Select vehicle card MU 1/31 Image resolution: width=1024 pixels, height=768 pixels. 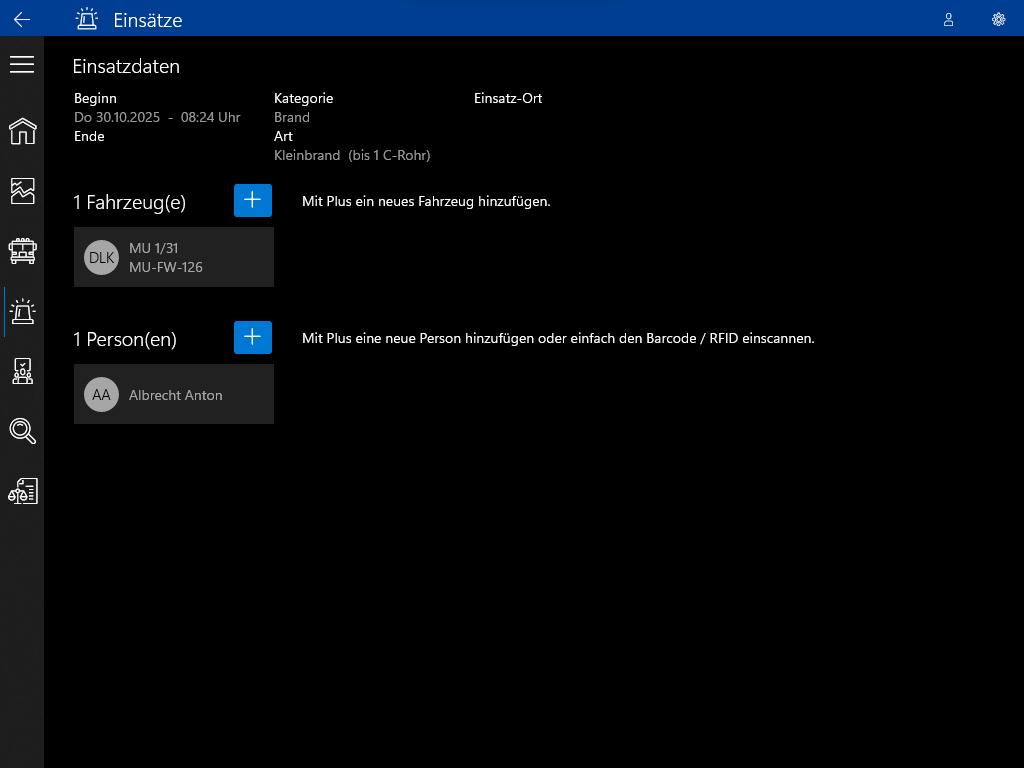point(174,257)
